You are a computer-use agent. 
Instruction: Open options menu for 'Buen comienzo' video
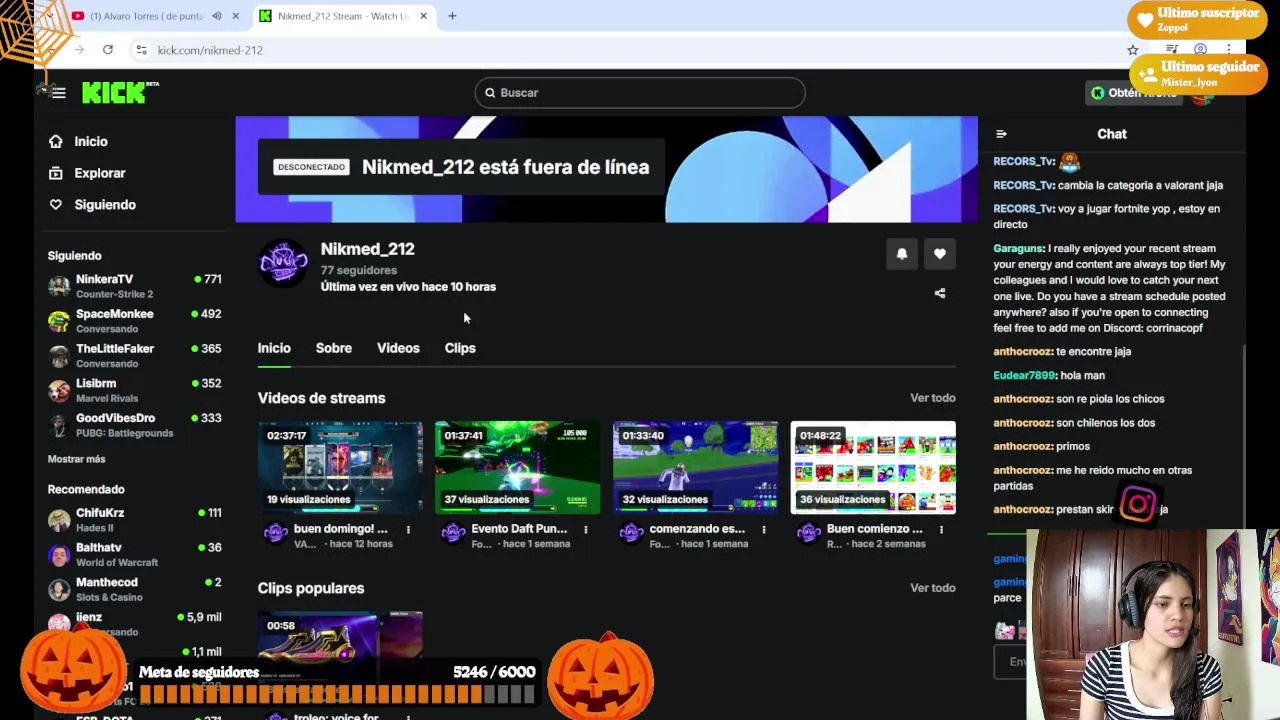coord(941,529)
